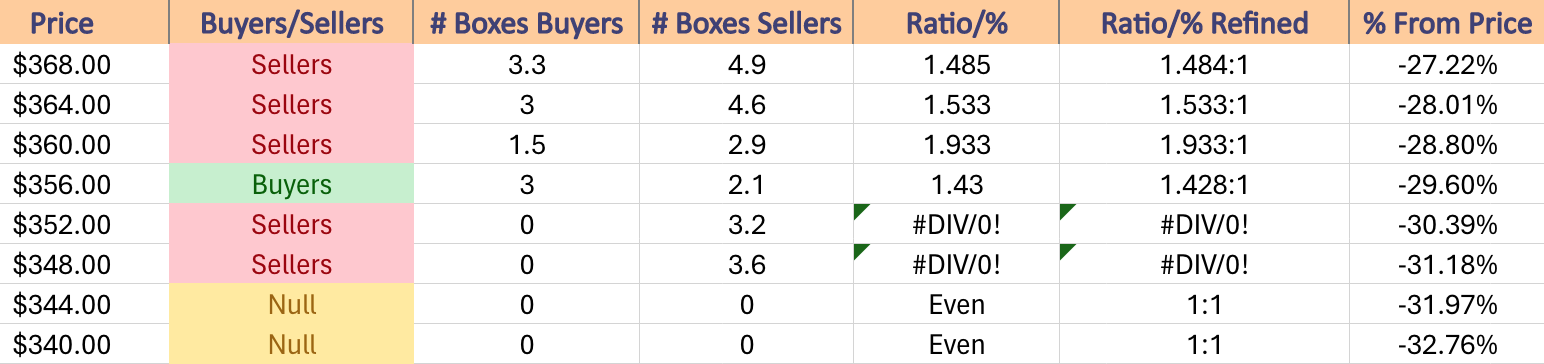The width and height of the screenshot is (1544, 364).
Task: Click the Even ratio cell for $340.00
Action: pyautogui.click(x=956, y=345)
